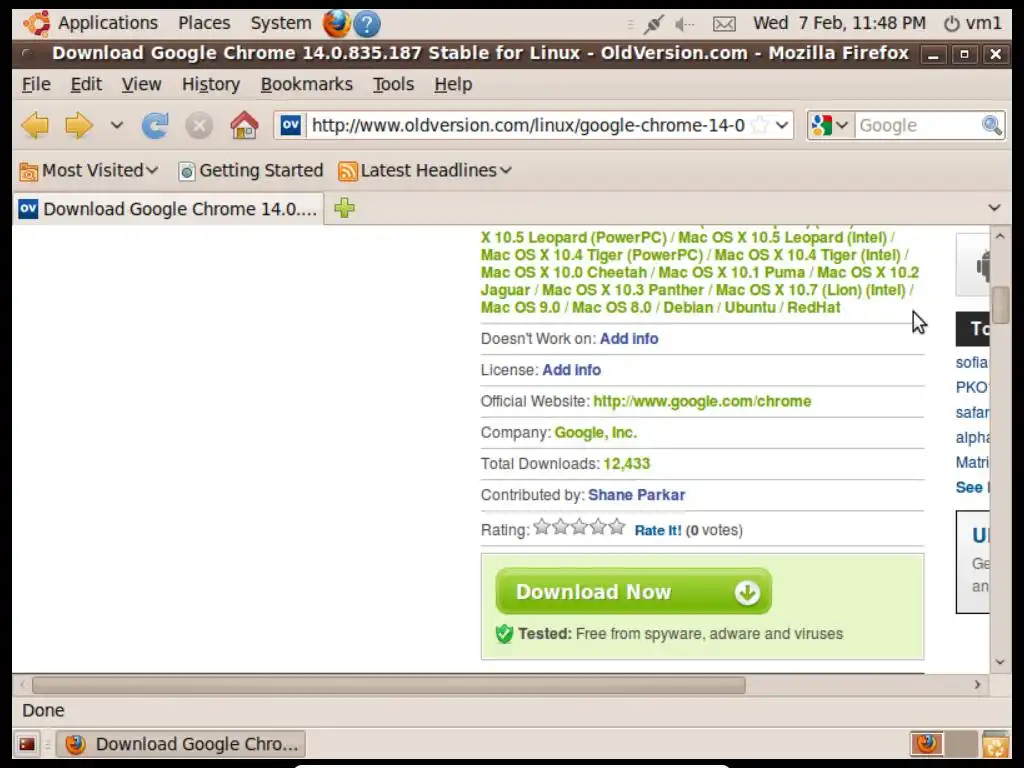Open the File menu
Viewport: 1024px width, 768px height.
click(36, 84)
